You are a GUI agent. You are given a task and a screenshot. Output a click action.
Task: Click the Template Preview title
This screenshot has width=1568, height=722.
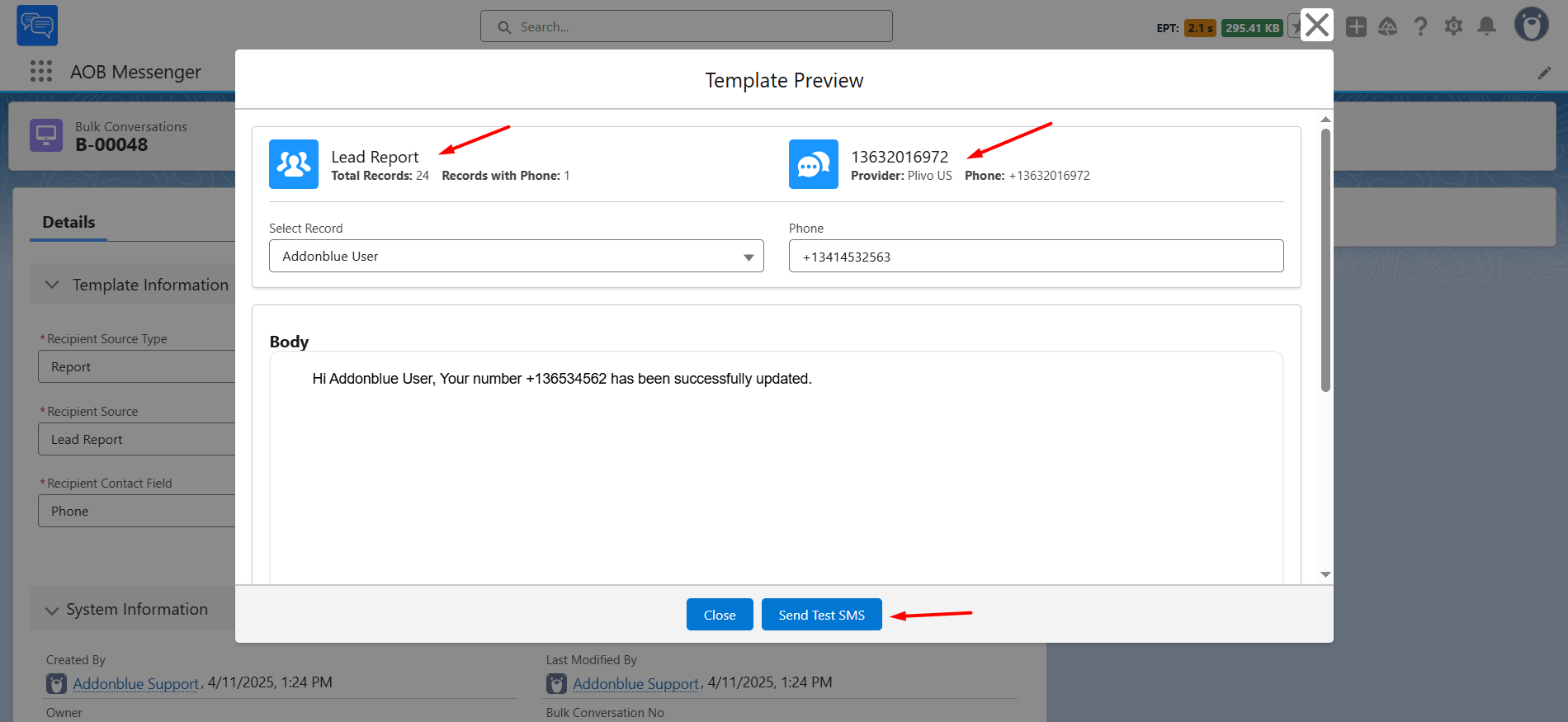pyautogui.click(x=784, y=80)
